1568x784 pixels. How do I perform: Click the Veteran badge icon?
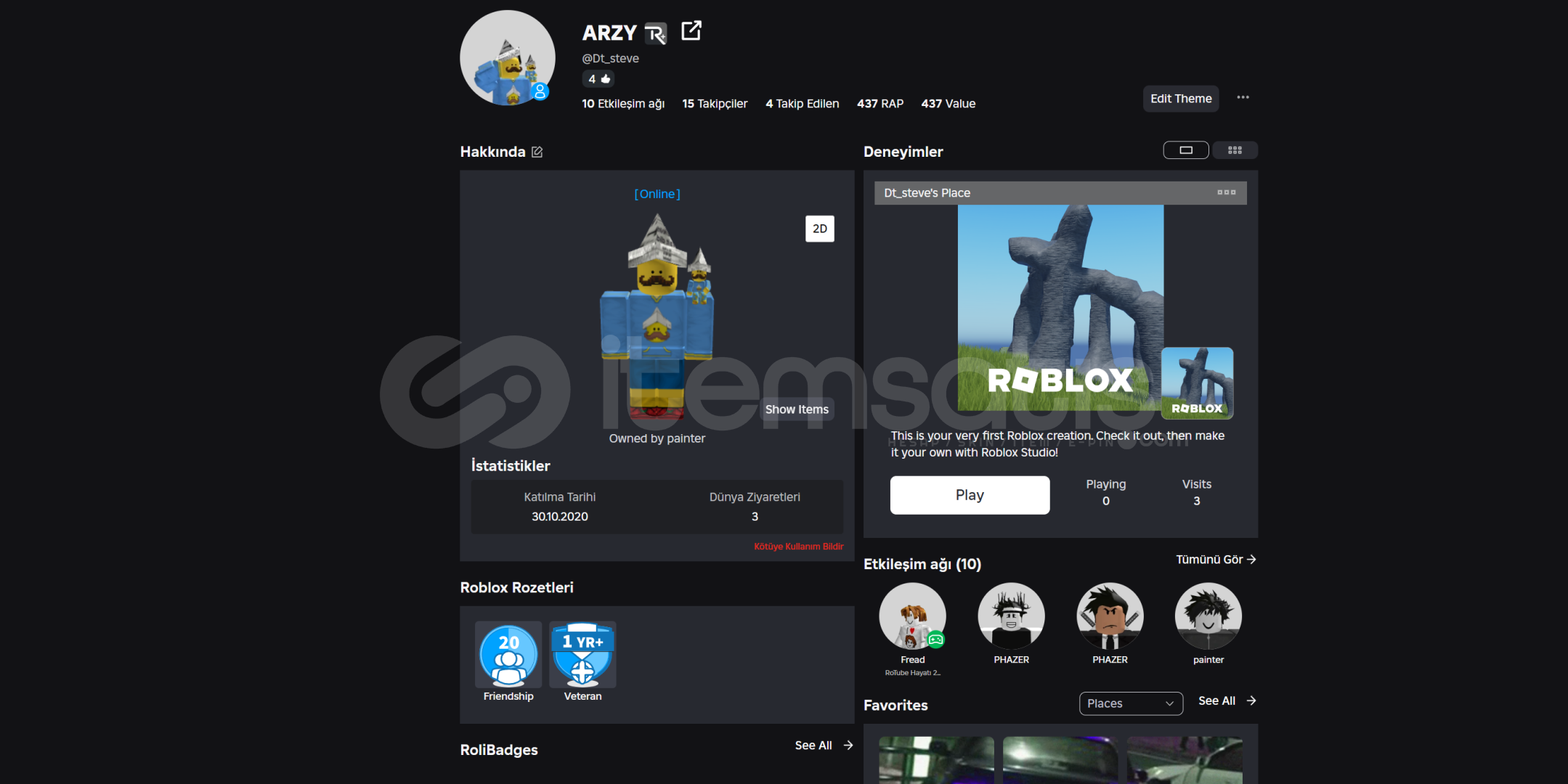(582, 655)
